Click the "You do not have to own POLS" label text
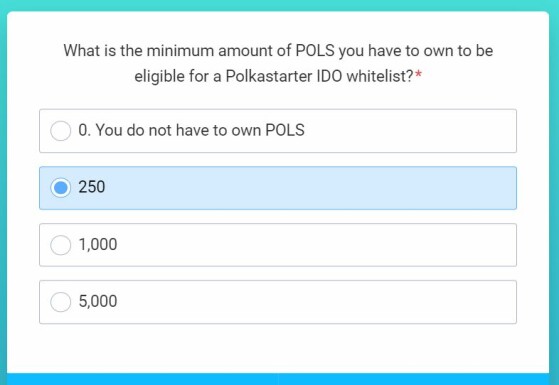This screenshot has height=385, width=559. coord(200,130)
